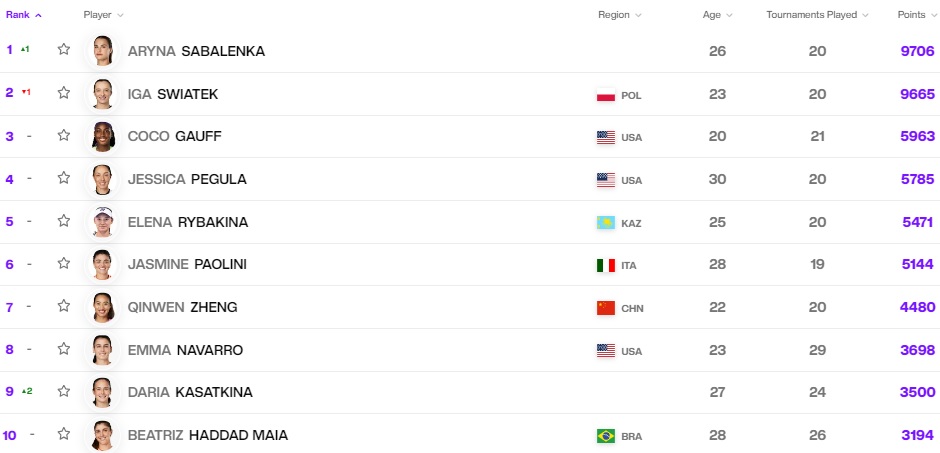Click the Brazil flag icon
This screenshot has height=453, width=940.
pos(605,436)
